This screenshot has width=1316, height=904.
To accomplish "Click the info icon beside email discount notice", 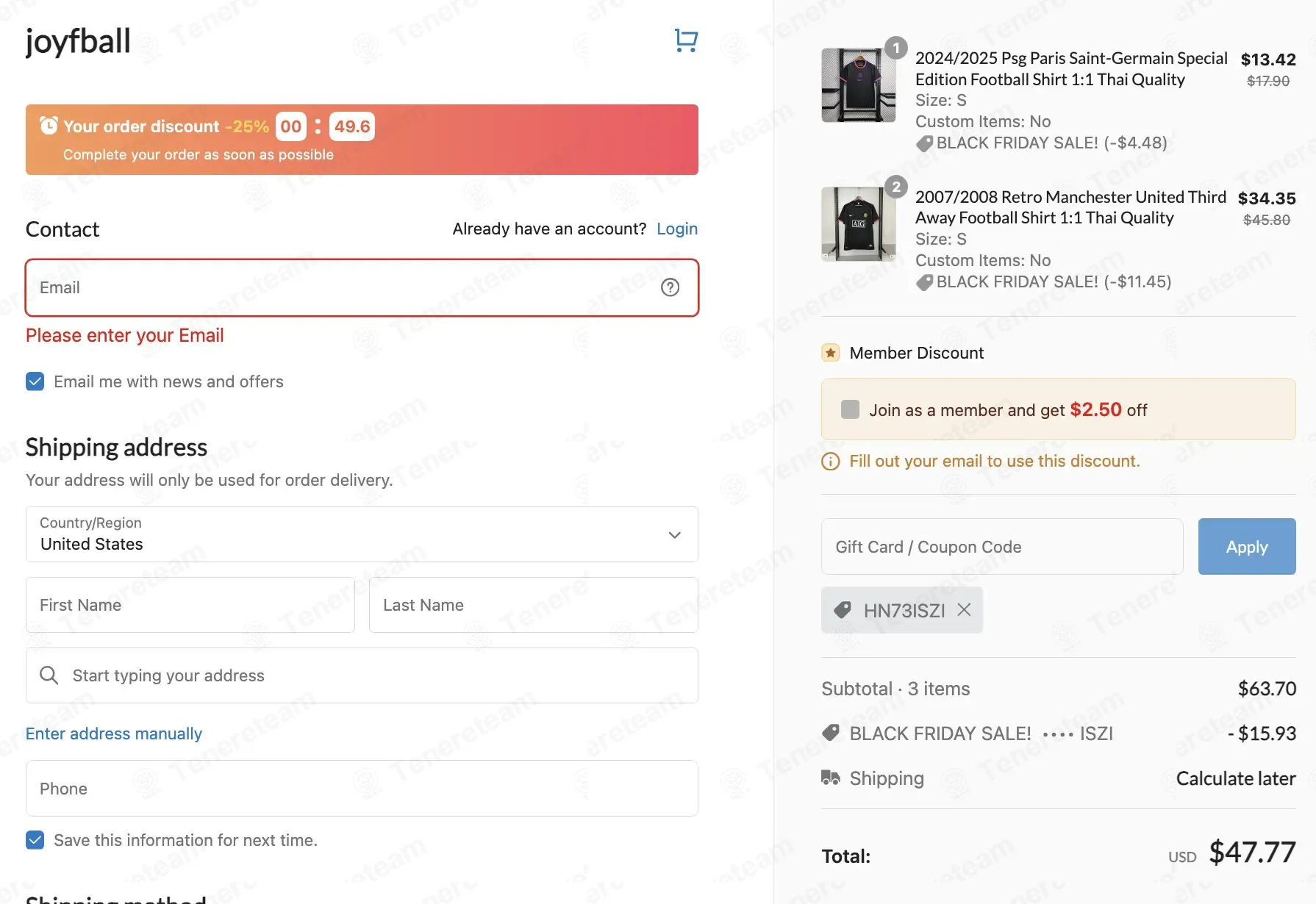I will [831, 462].
